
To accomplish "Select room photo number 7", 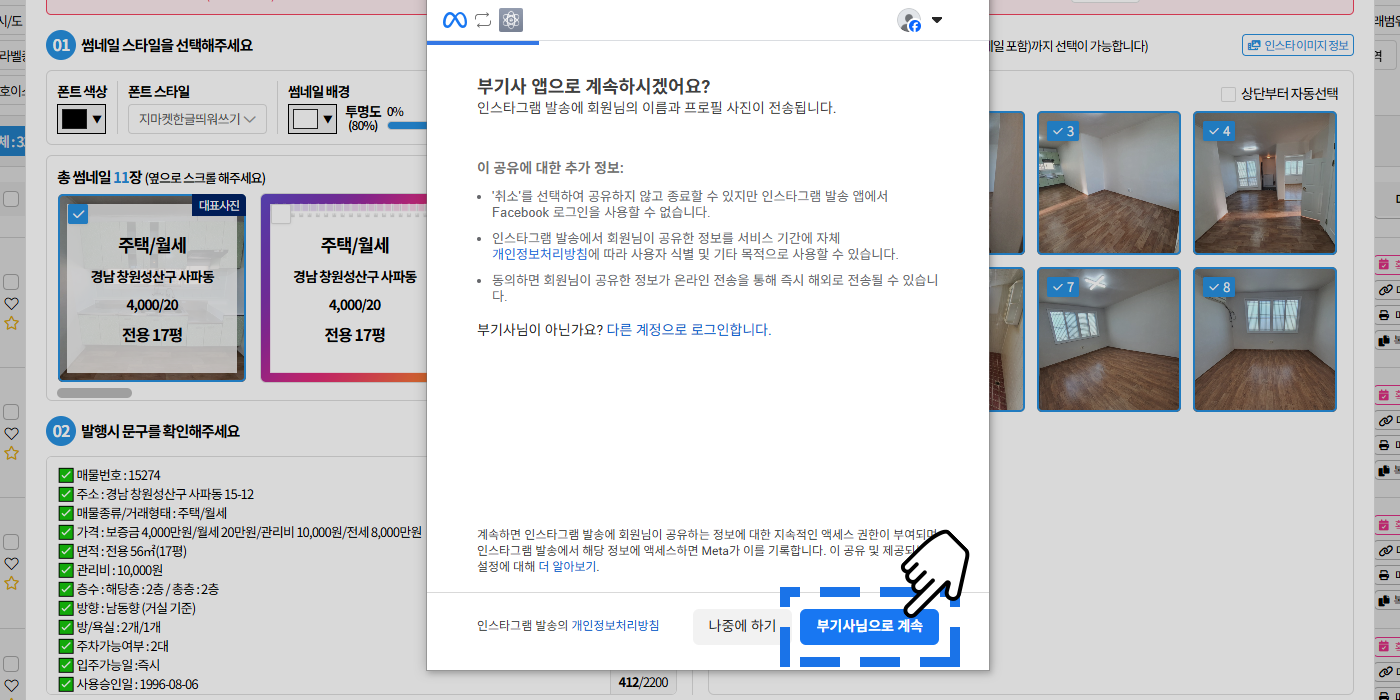I will (x=1109, y=339).
